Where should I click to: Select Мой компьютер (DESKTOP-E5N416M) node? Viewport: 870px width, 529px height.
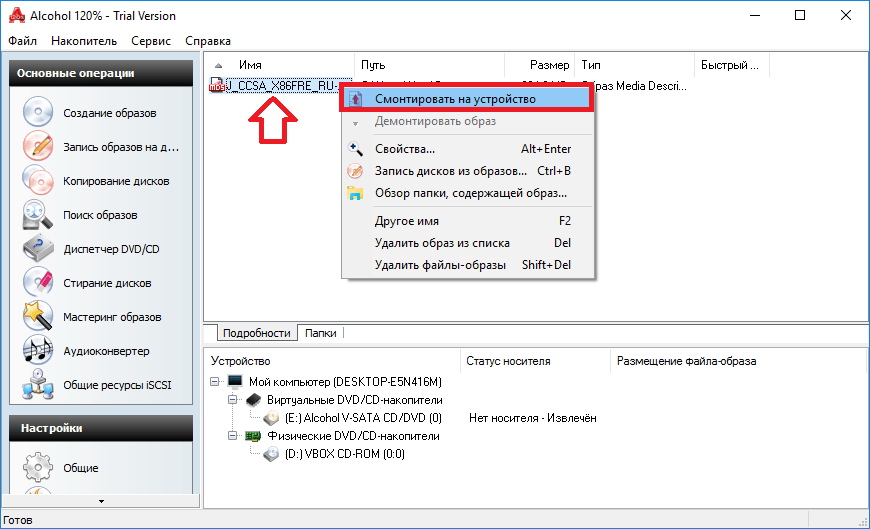345,381
